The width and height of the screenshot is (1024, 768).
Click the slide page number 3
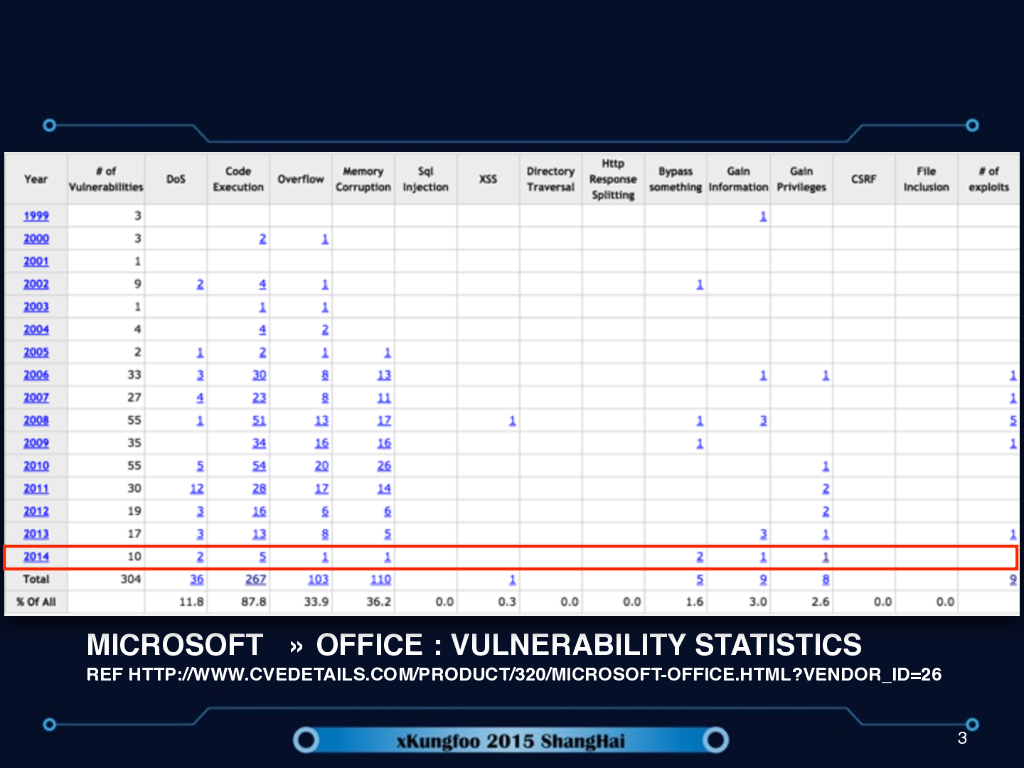click(962, 739)
